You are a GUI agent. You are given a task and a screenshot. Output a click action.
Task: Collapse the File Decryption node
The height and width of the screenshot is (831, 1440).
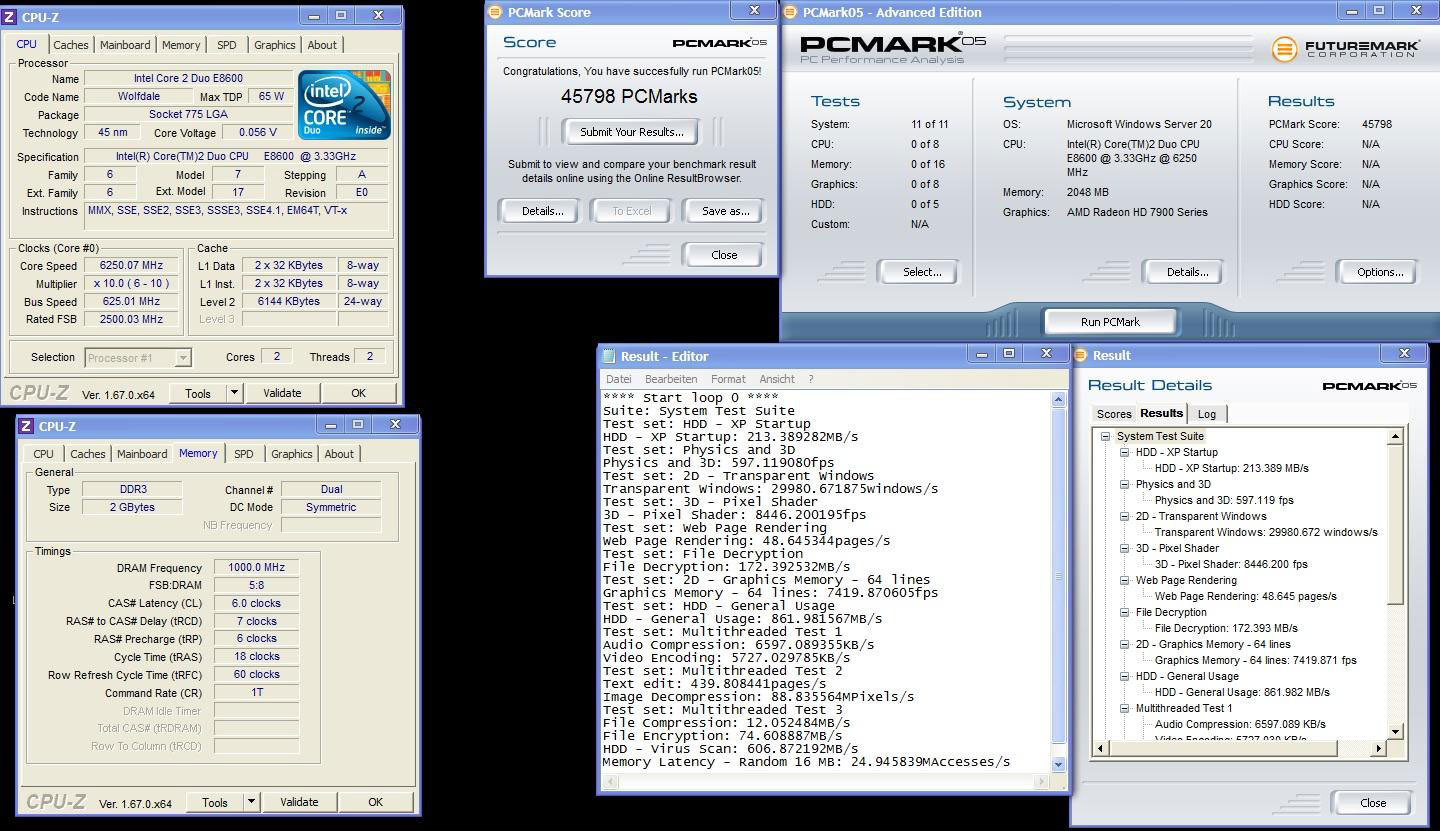tap(1124, 612)
